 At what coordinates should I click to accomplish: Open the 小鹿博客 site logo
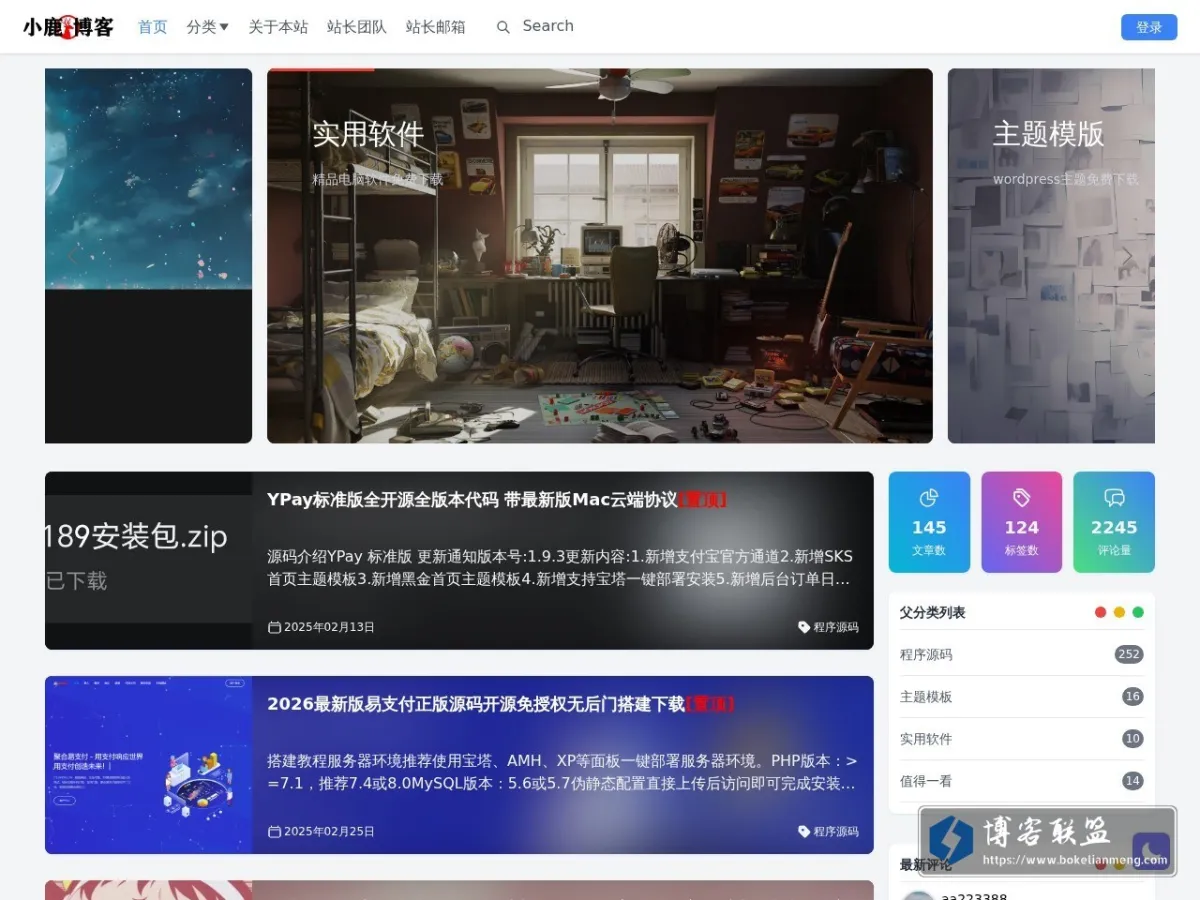(68, 27)
